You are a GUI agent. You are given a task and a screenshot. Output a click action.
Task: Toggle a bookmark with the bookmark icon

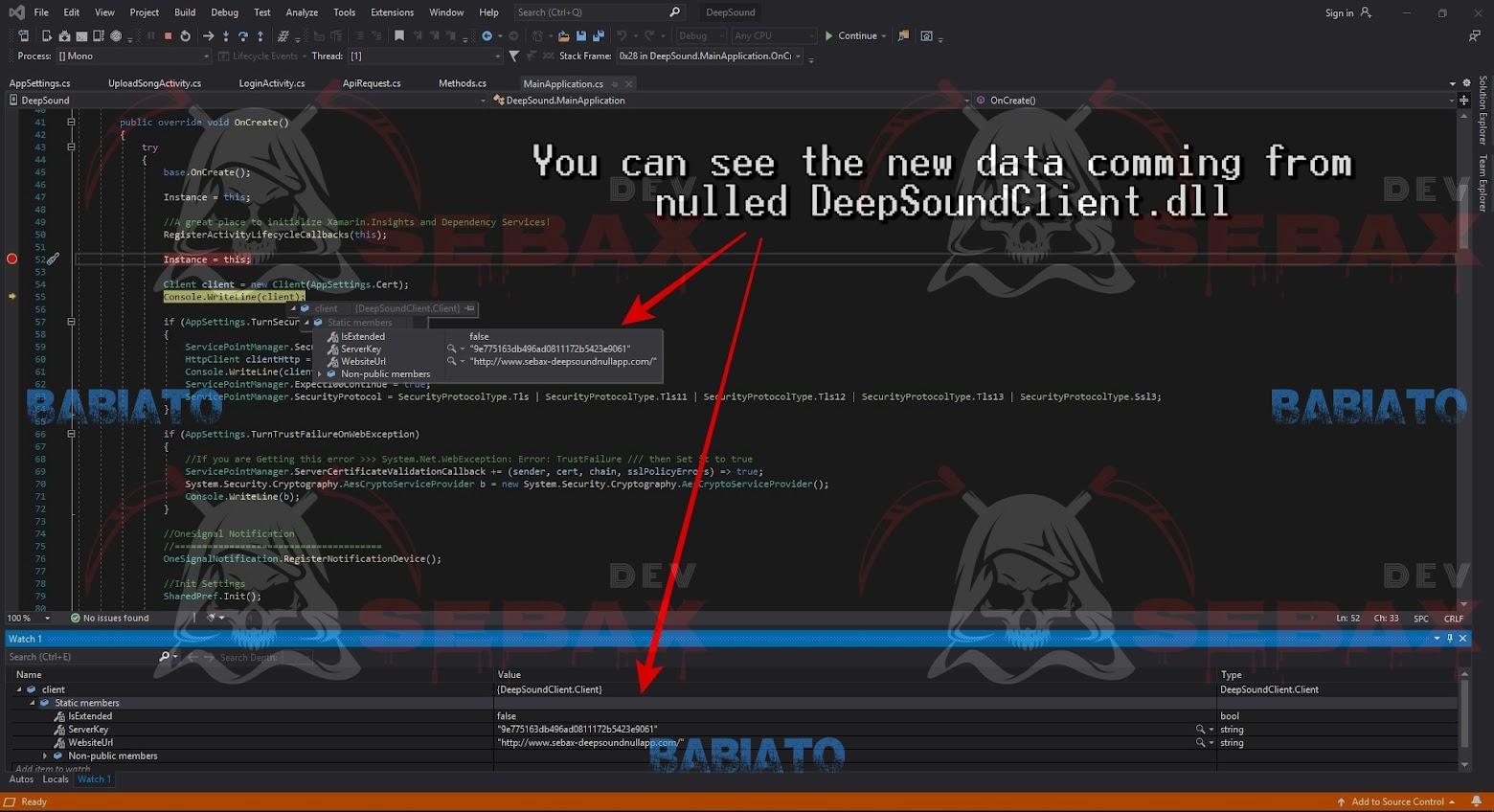(x=399, y=35)
